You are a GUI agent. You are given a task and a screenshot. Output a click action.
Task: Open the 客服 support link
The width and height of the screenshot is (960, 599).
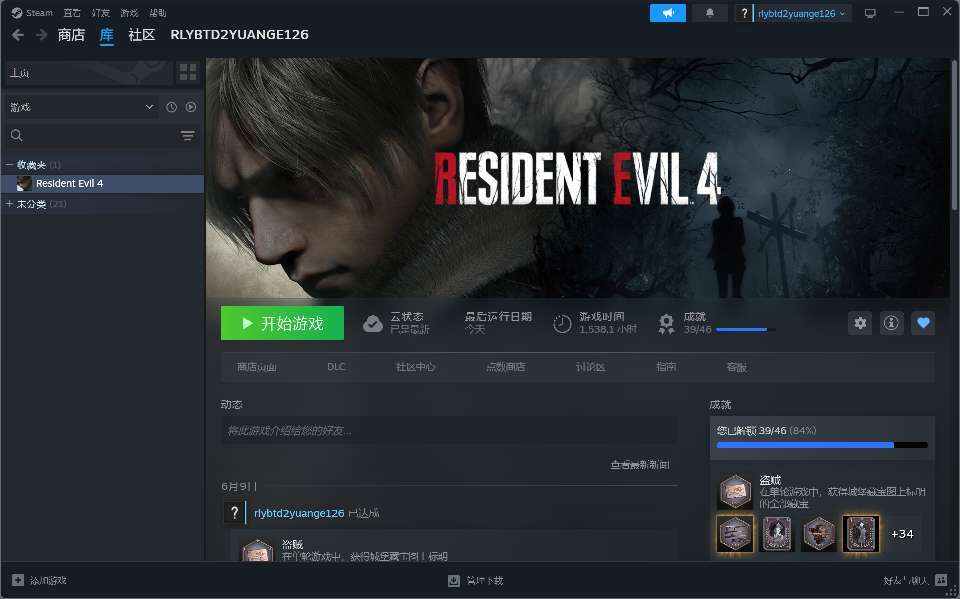[x=737, y=367]
